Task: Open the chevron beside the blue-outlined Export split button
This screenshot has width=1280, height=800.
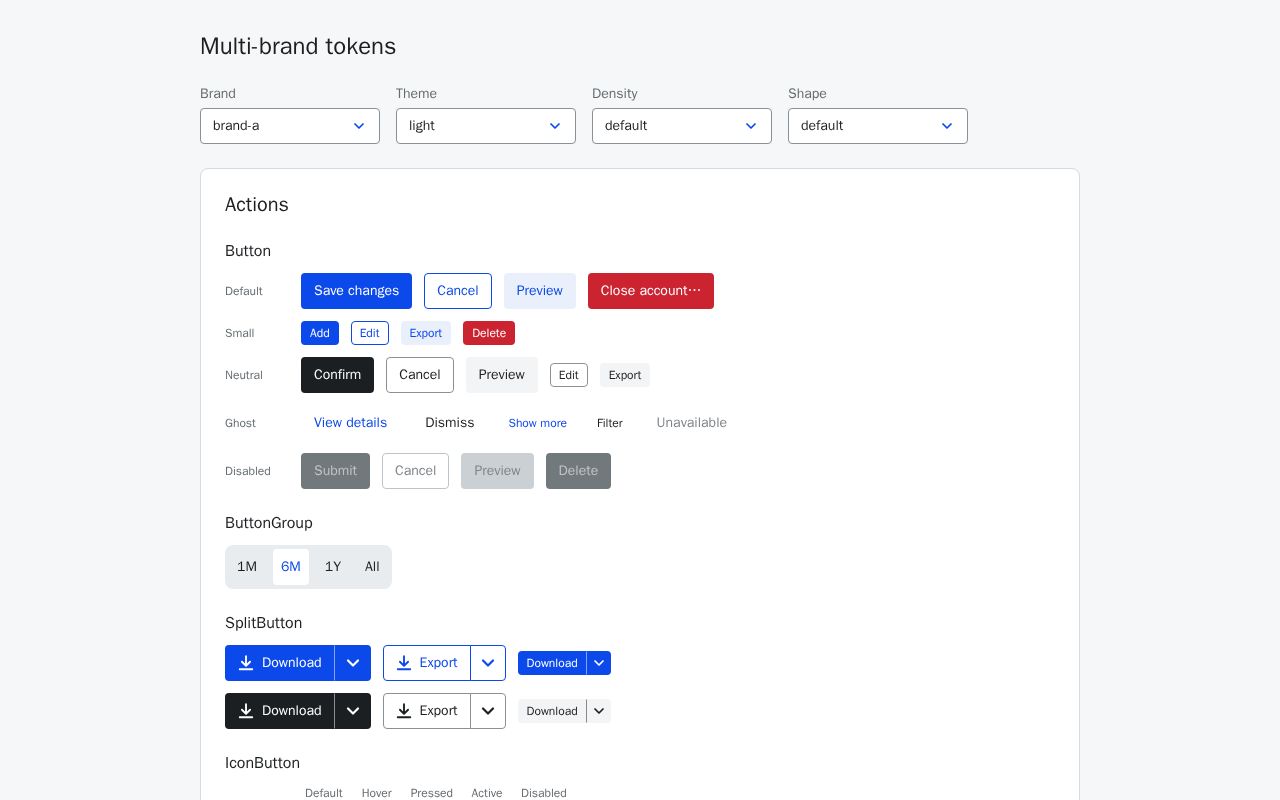Action: (x=488, y=663)
